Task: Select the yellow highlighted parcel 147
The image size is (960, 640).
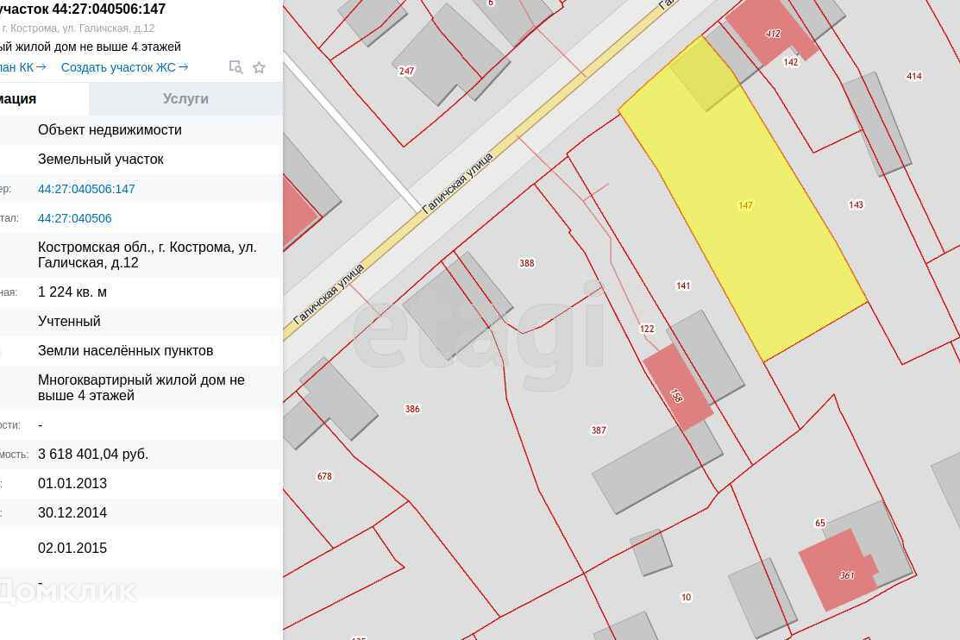Action: [x=745, y=205]
